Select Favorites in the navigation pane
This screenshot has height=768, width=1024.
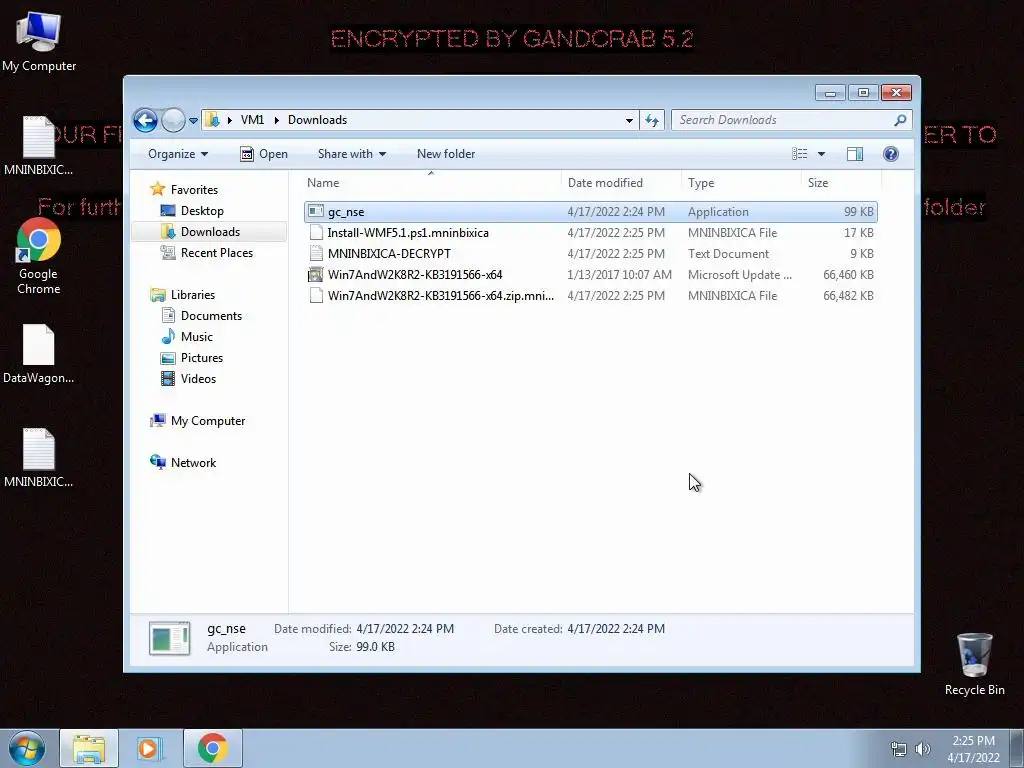(194, 189)
